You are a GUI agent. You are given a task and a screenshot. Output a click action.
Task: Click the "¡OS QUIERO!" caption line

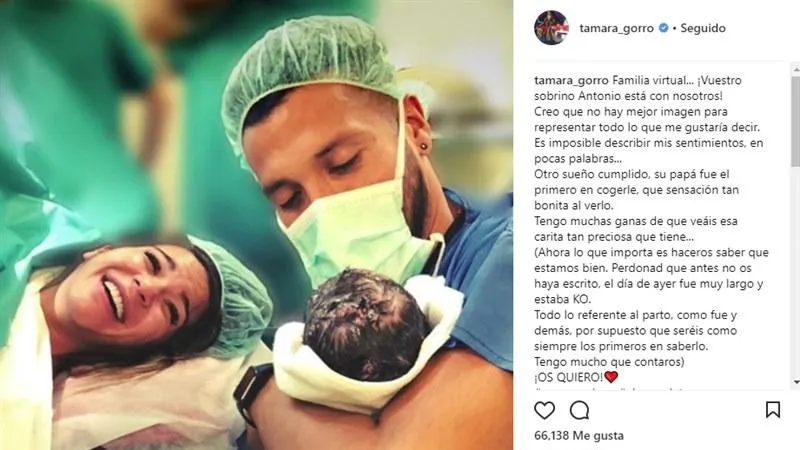576,377
